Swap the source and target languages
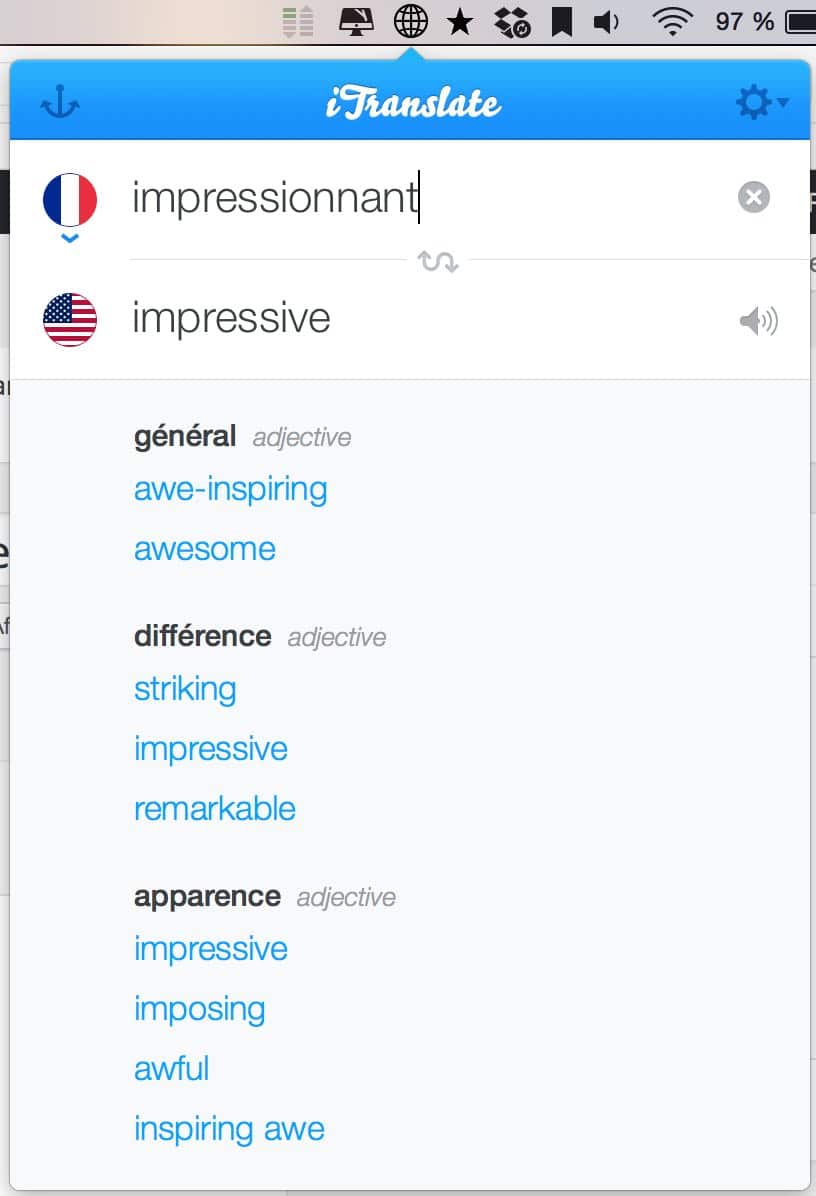816x1196 pixels. pos(438,262)
